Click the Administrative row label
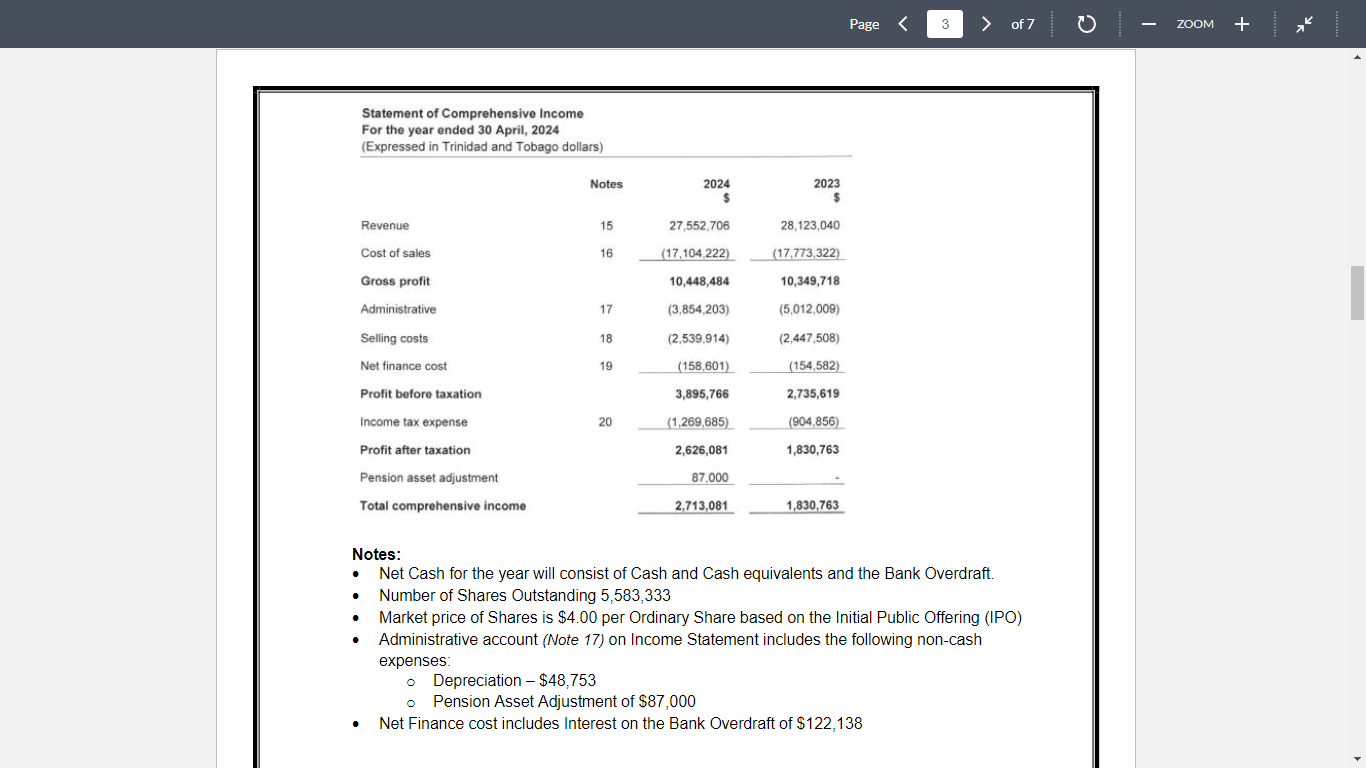 point(398,310)
